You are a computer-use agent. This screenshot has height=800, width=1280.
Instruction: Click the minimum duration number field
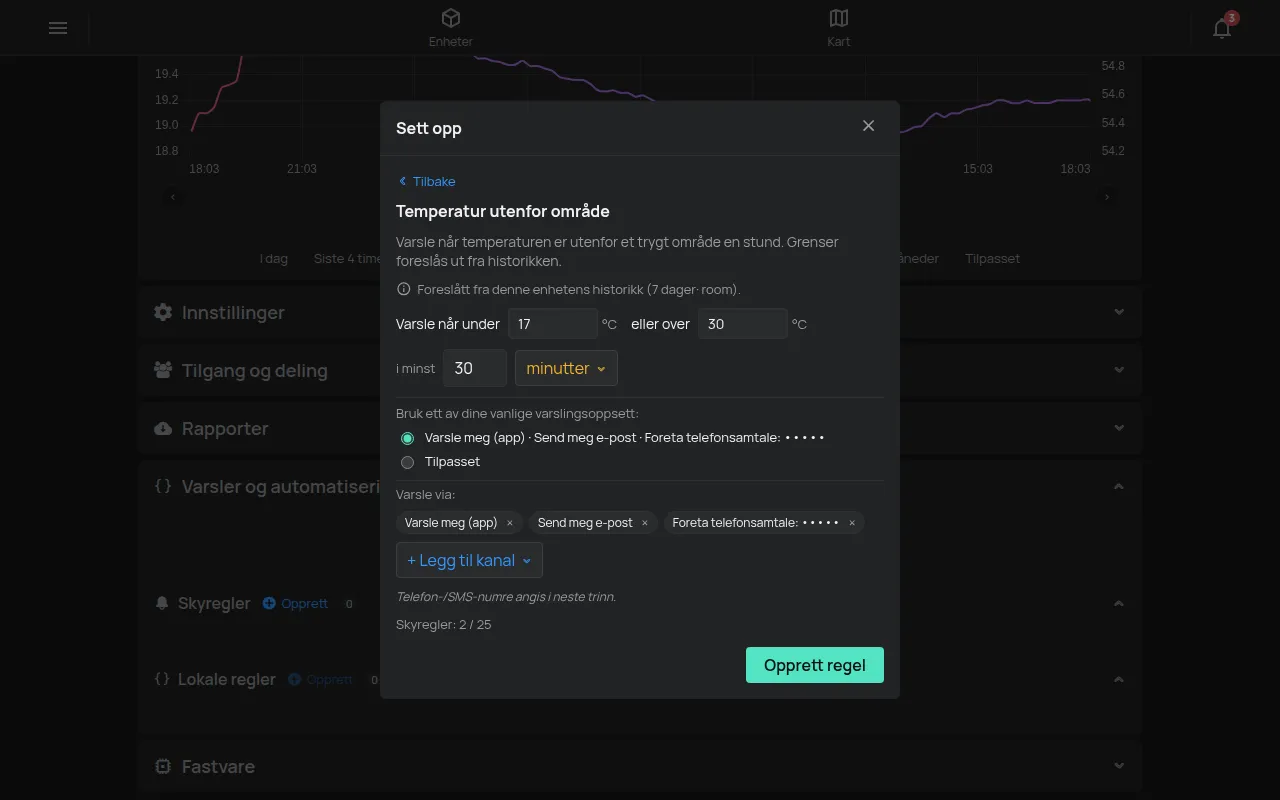pos(475,368)
